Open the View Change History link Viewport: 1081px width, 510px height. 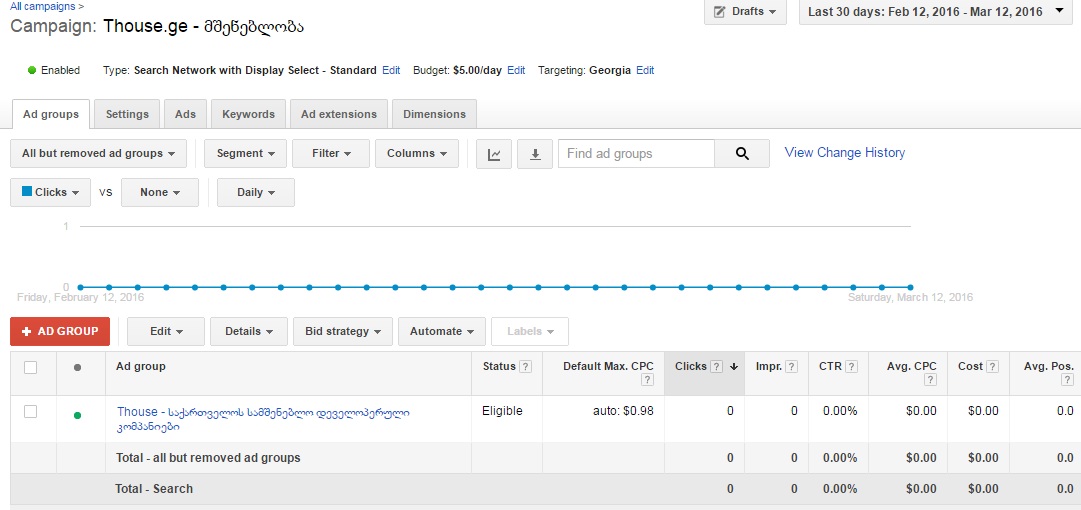coord(845,153)
